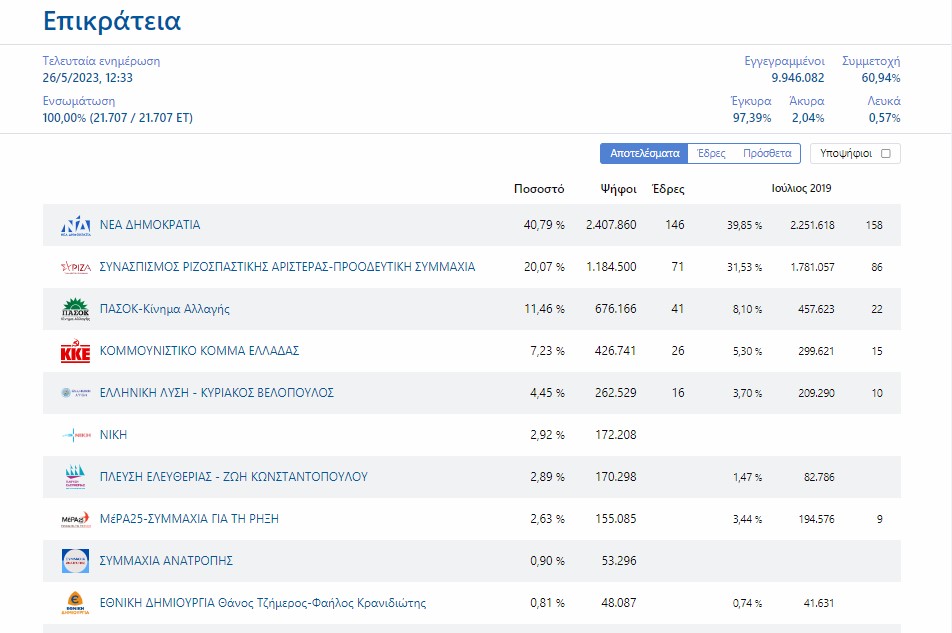Click the Άκυρα value 2,04%

pyautogui.click(x=808, y=118)
